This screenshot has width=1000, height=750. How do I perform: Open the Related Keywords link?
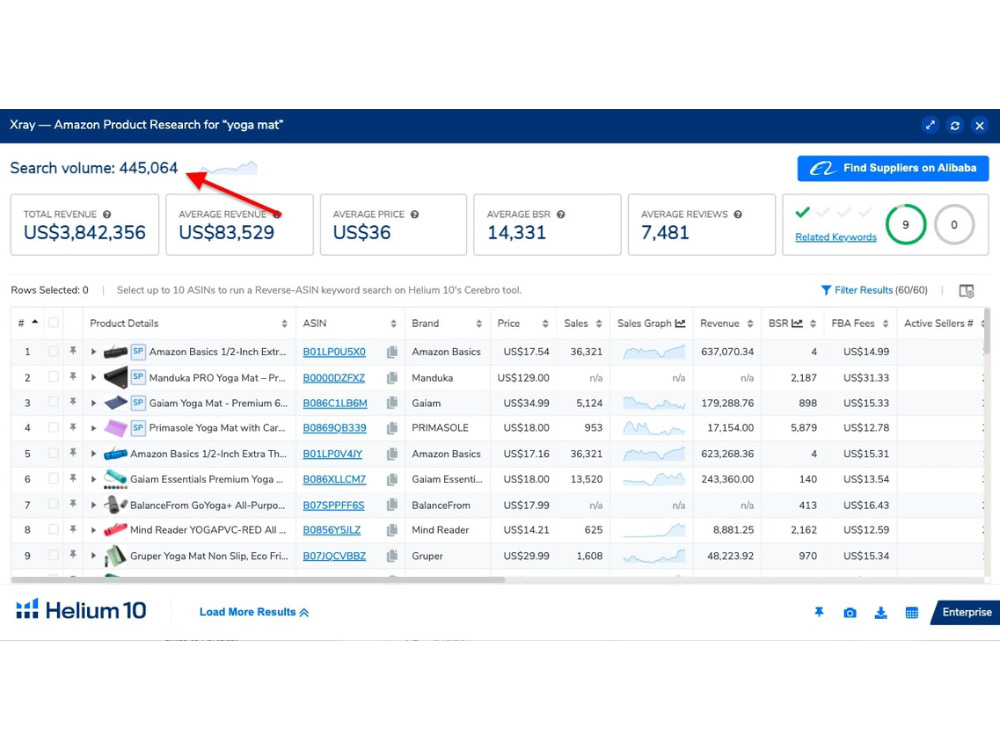click(x=835, y=237)
